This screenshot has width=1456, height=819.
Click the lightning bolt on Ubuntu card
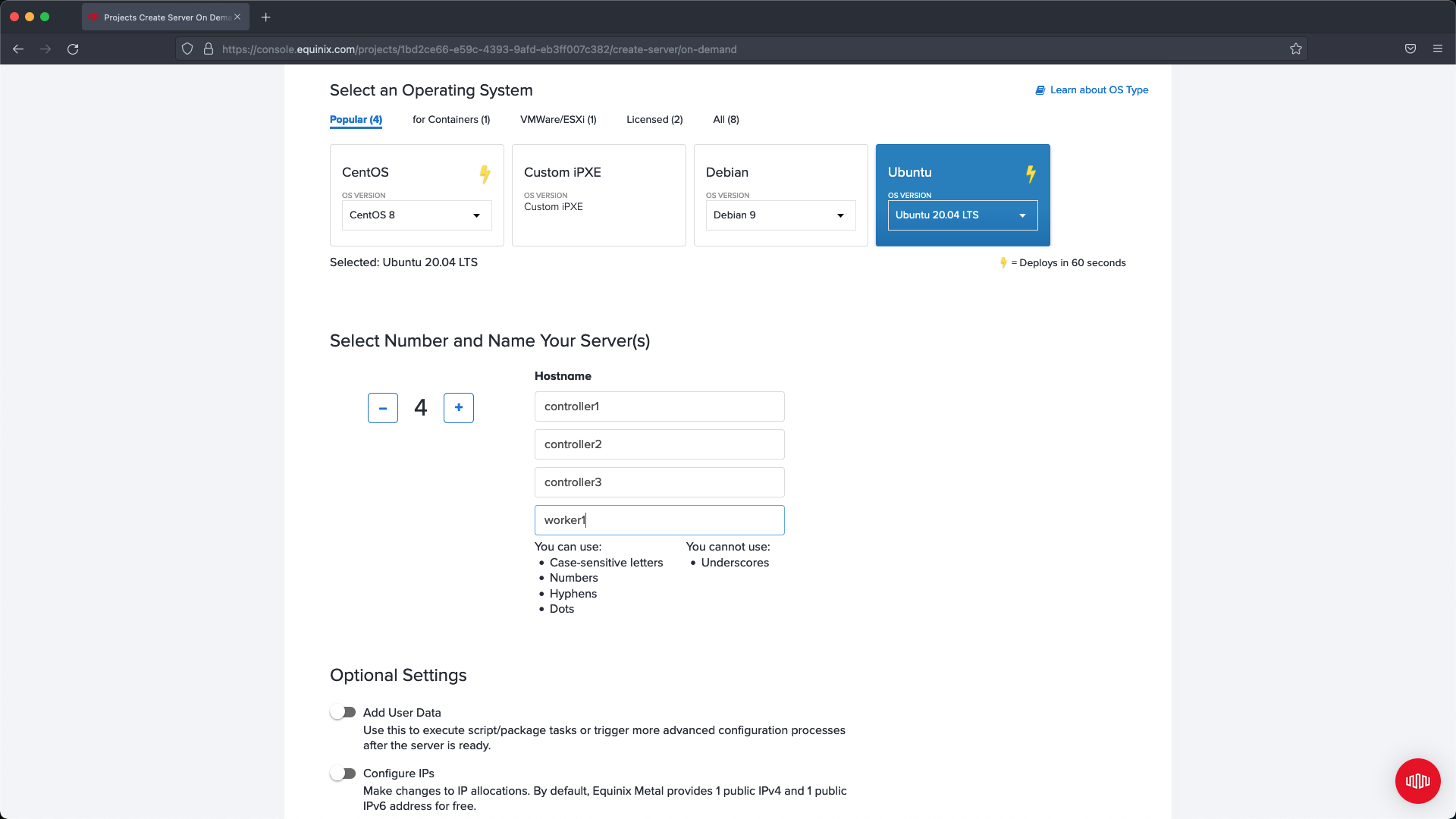click(1031, 174)
